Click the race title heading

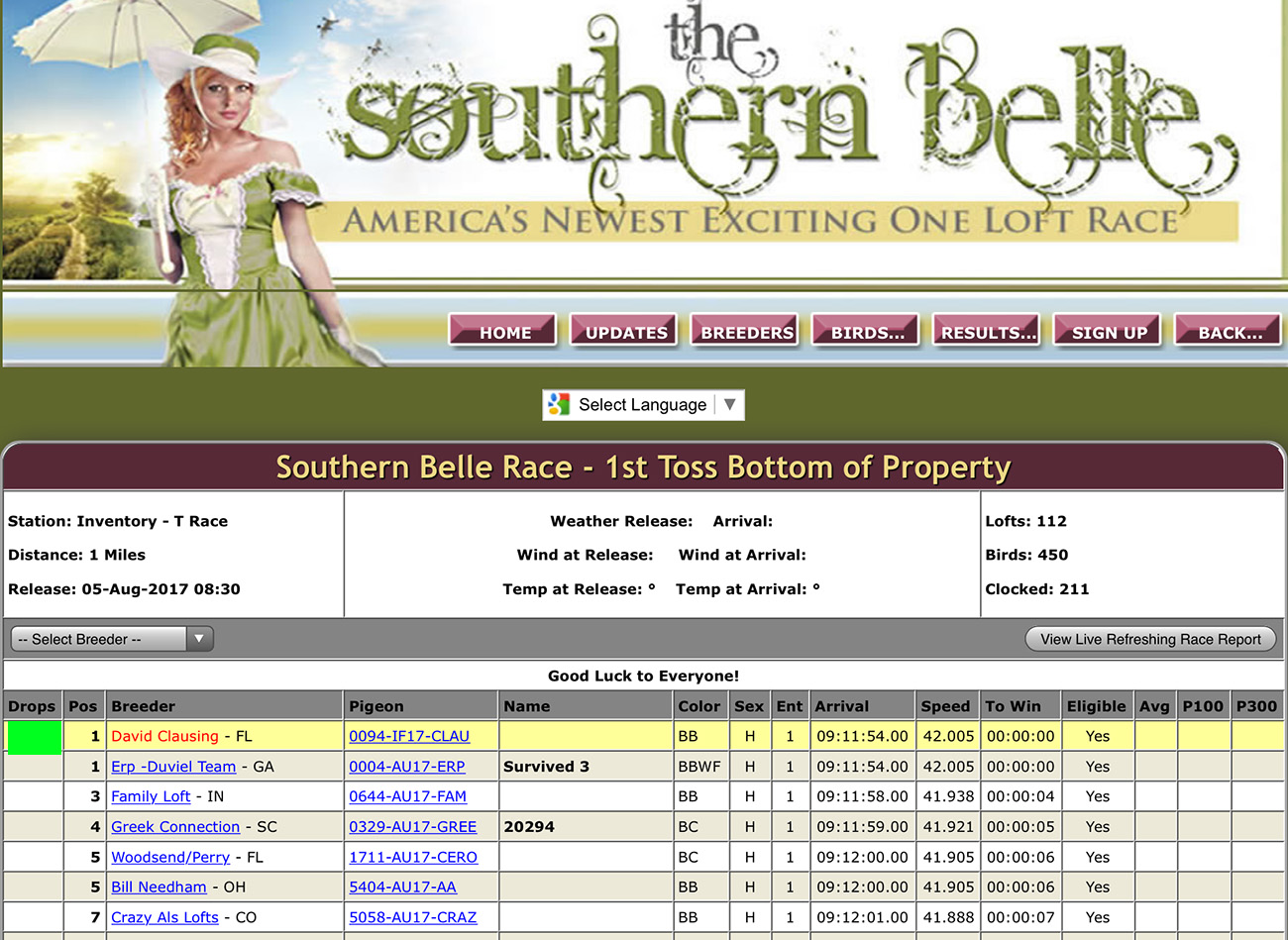(x=643, y=467)
